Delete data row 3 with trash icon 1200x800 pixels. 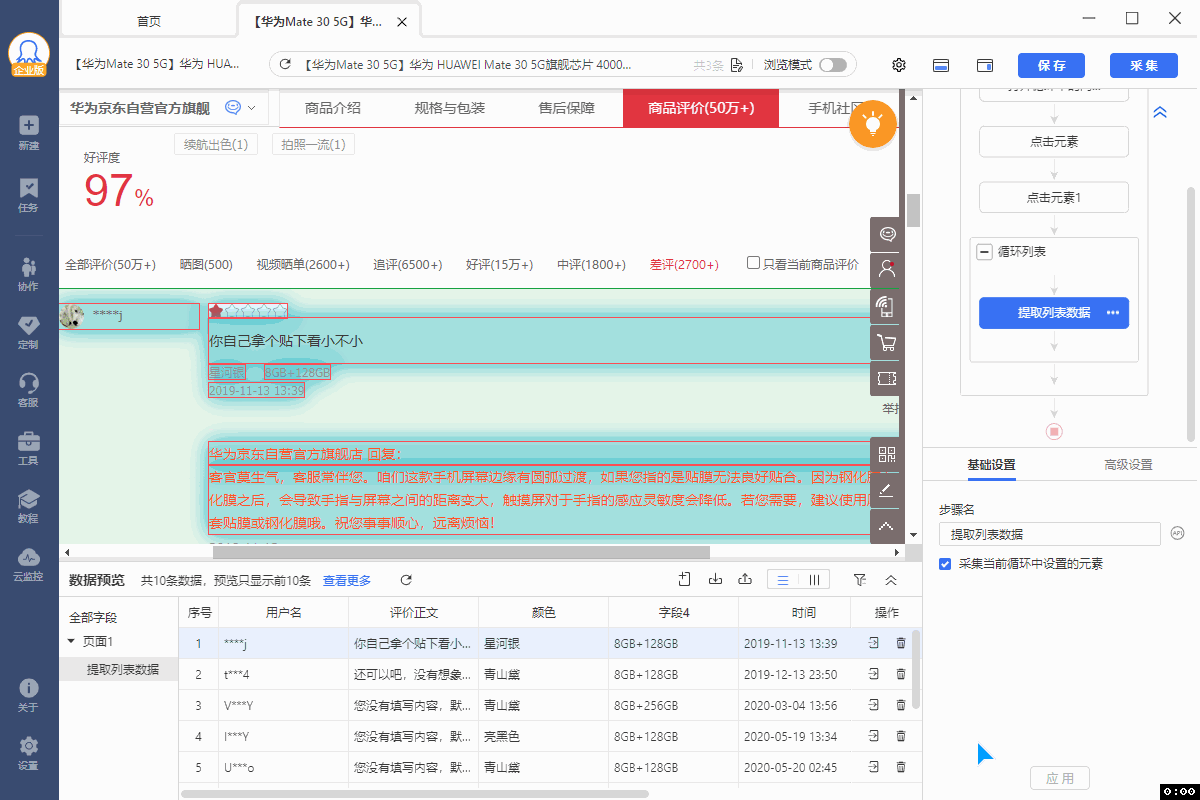901,706
